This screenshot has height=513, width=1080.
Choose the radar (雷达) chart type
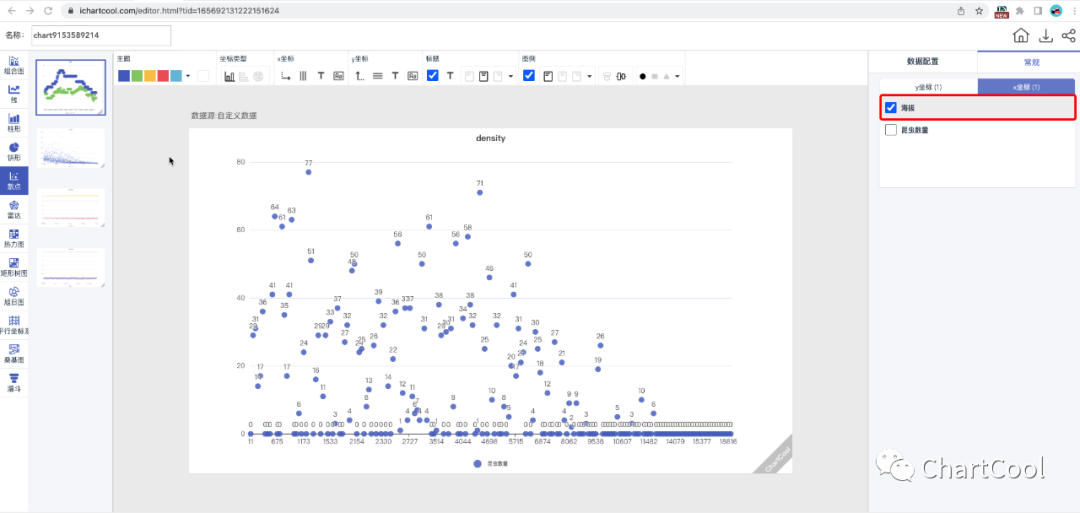pos(14,208)
